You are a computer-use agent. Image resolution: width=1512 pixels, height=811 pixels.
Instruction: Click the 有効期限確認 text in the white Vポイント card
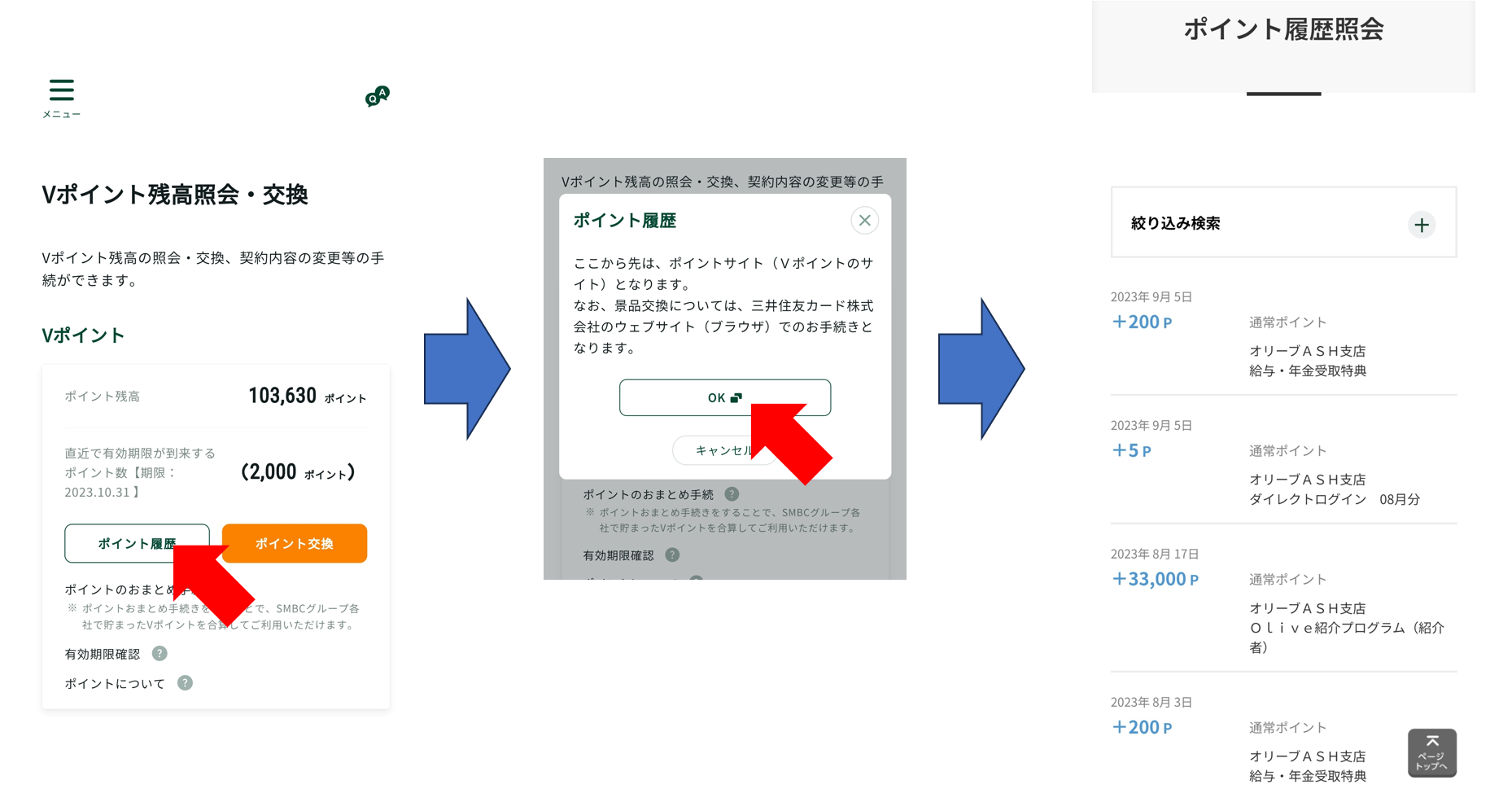(103, 655)
